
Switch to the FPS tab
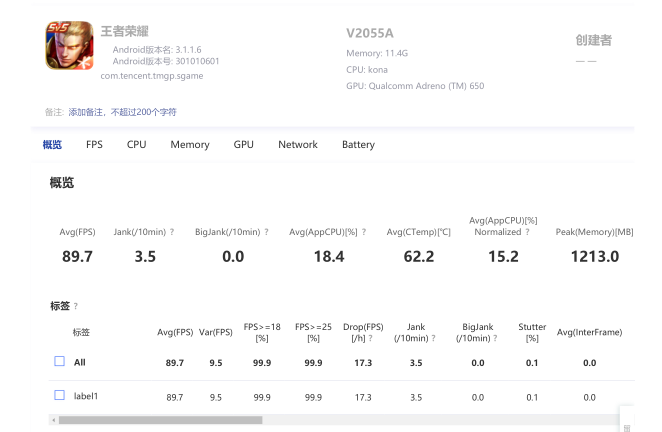tap(94, 144)
